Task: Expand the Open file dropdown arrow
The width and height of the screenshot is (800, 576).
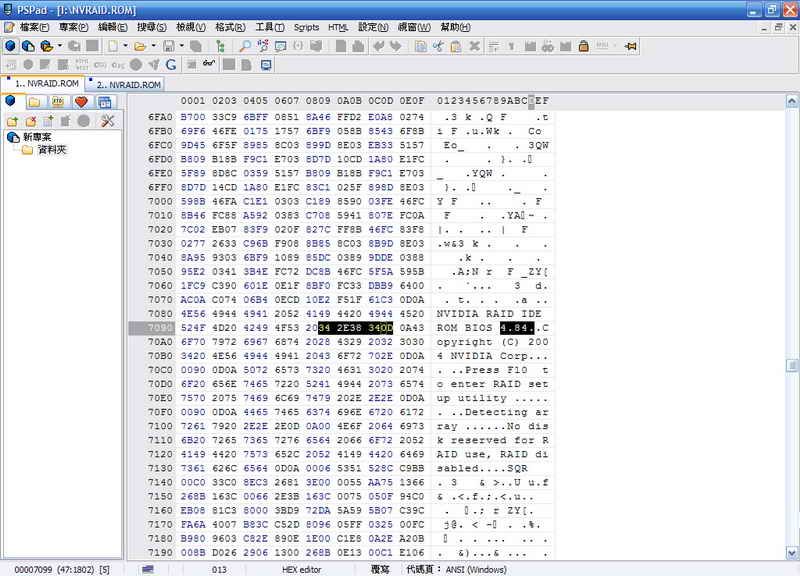Action: tap(153, 46)
